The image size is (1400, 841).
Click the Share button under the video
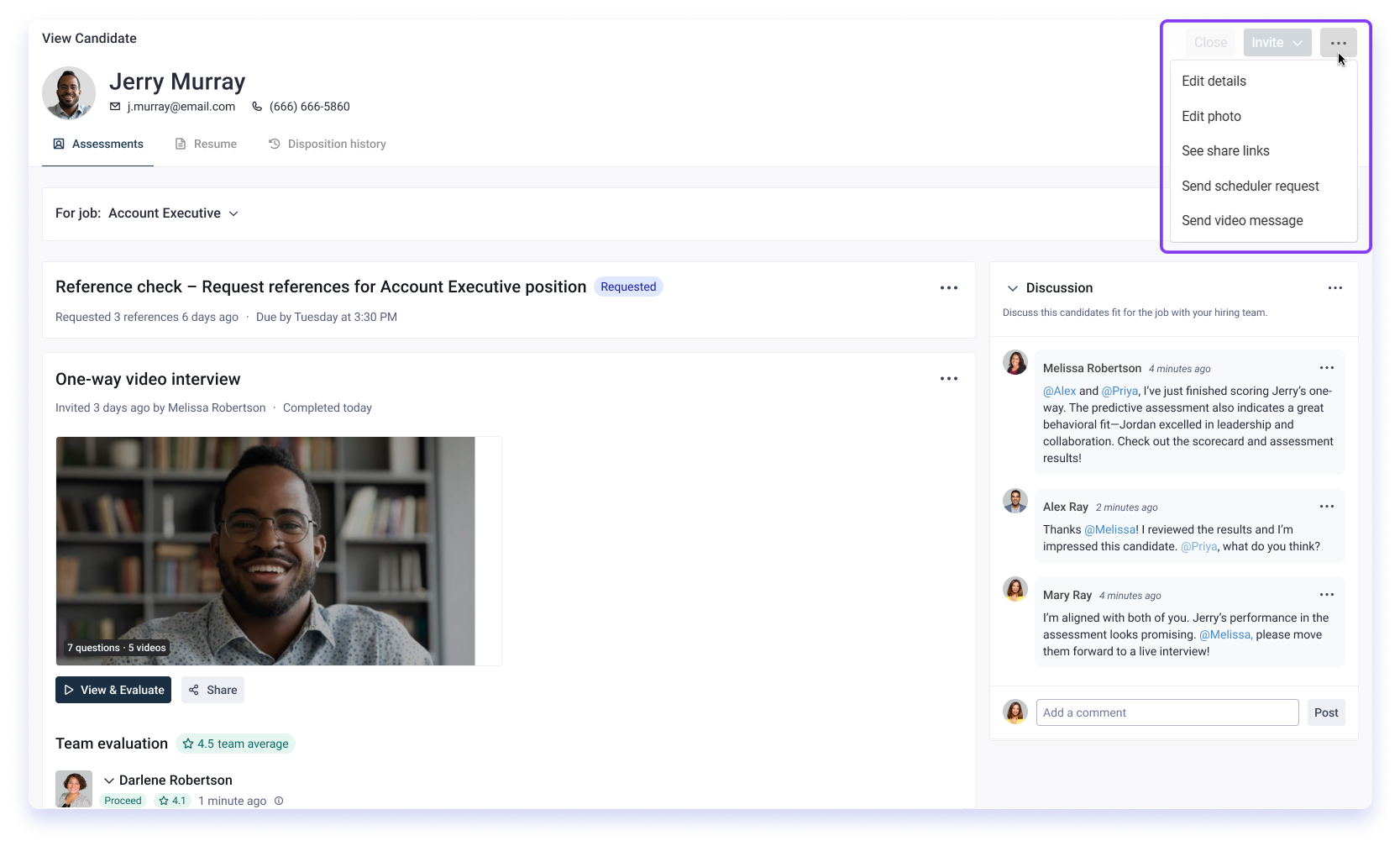click(x=212, y=690)
